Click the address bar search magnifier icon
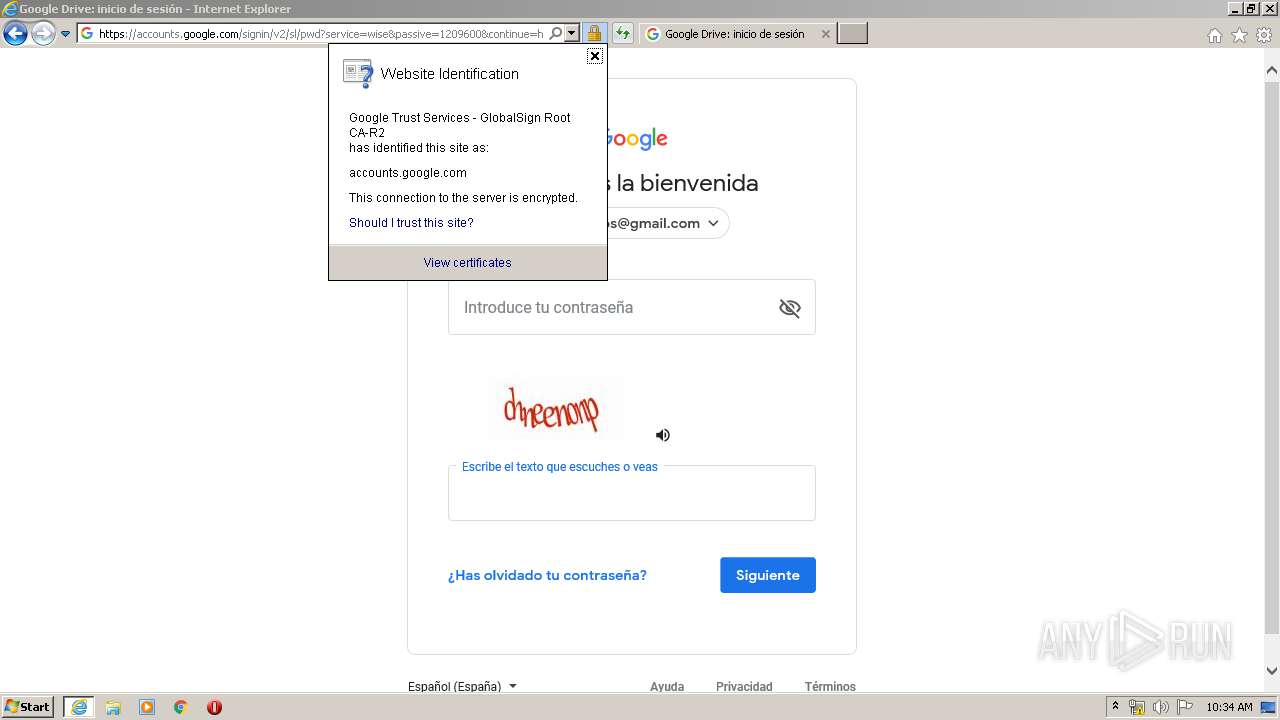The width and height of the screenshot is (1280, 720). [x=556, y=34]
